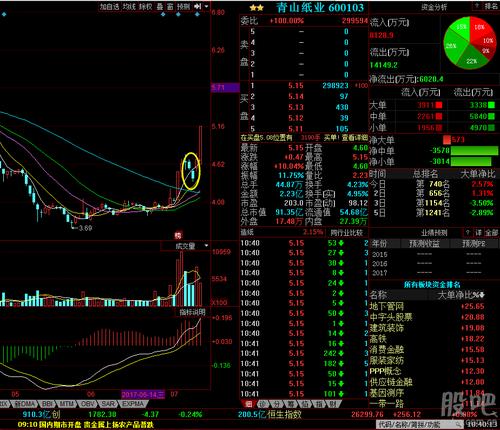Click the 5.15 price on the buy-1 row

click(296, 86)
